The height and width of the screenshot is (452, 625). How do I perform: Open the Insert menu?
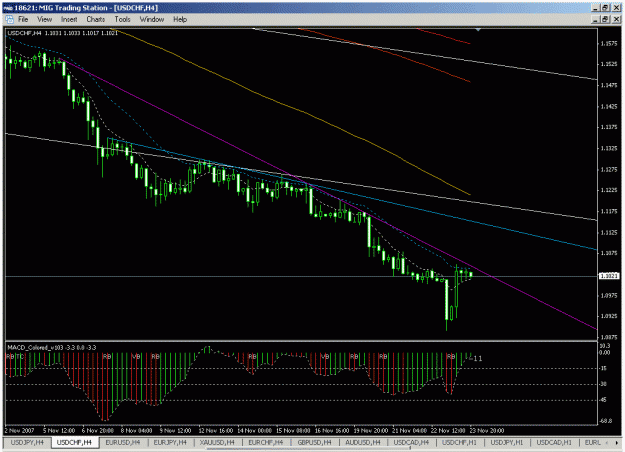click(69, 19)
